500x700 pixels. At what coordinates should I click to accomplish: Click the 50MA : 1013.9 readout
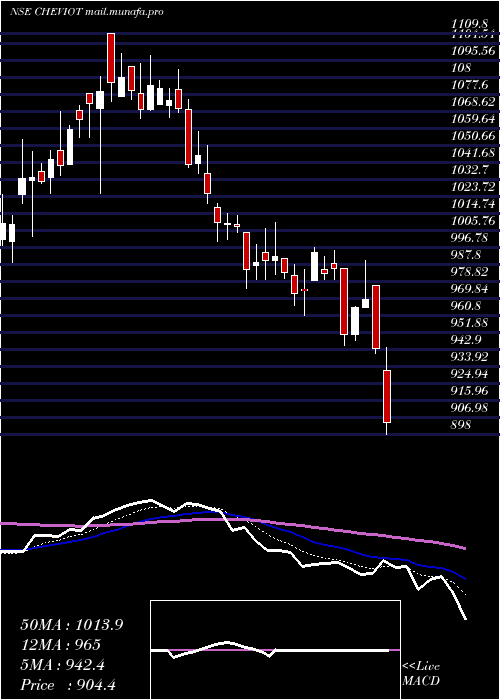72,625
